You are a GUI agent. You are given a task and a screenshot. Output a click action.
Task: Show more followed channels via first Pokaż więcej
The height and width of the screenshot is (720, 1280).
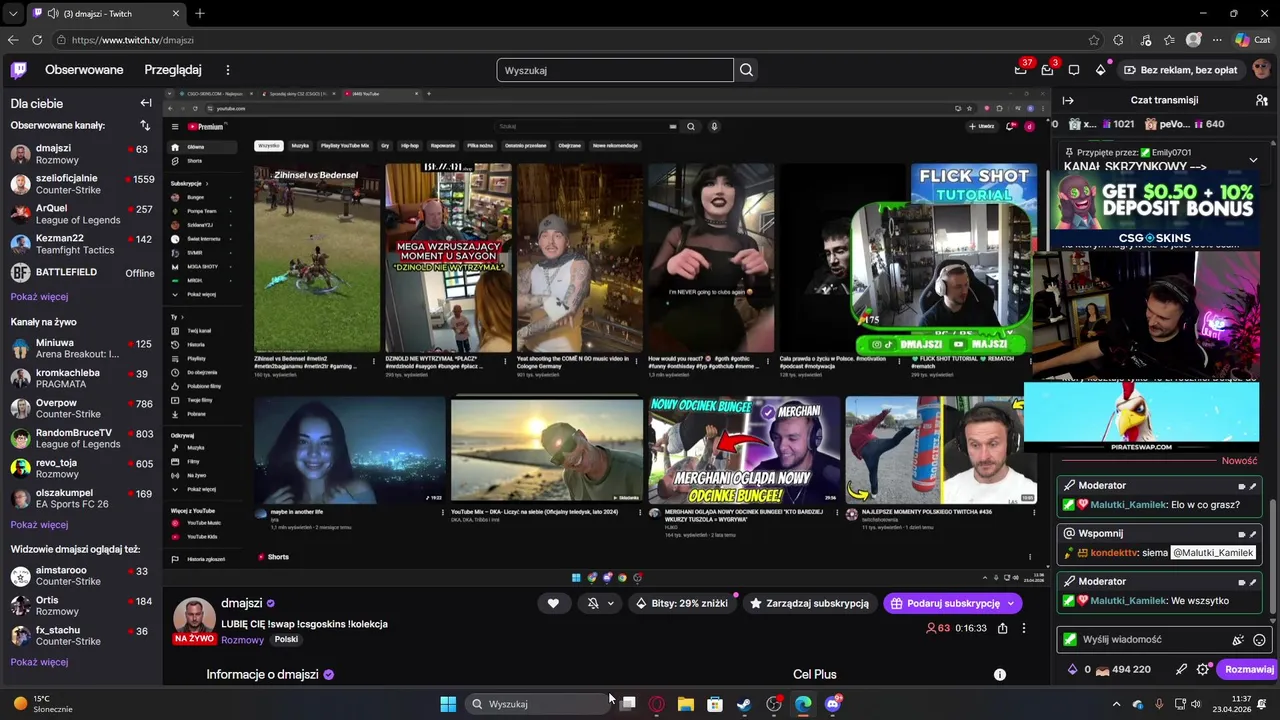point(39,297)
